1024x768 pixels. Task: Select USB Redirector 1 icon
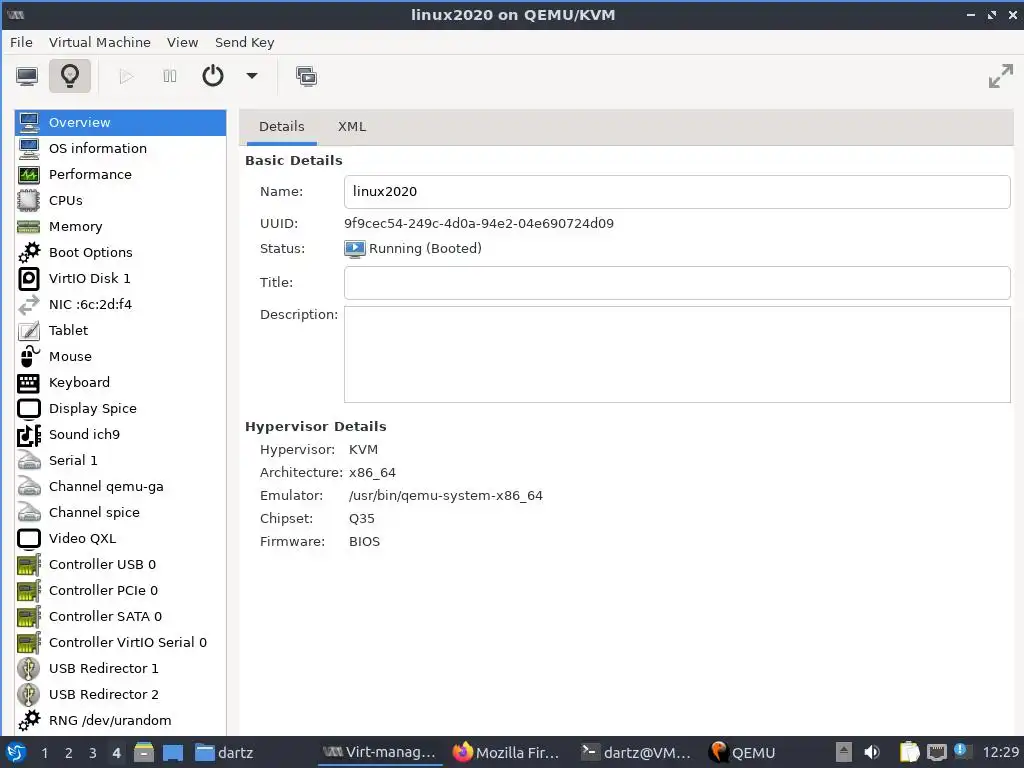[29, 669]
